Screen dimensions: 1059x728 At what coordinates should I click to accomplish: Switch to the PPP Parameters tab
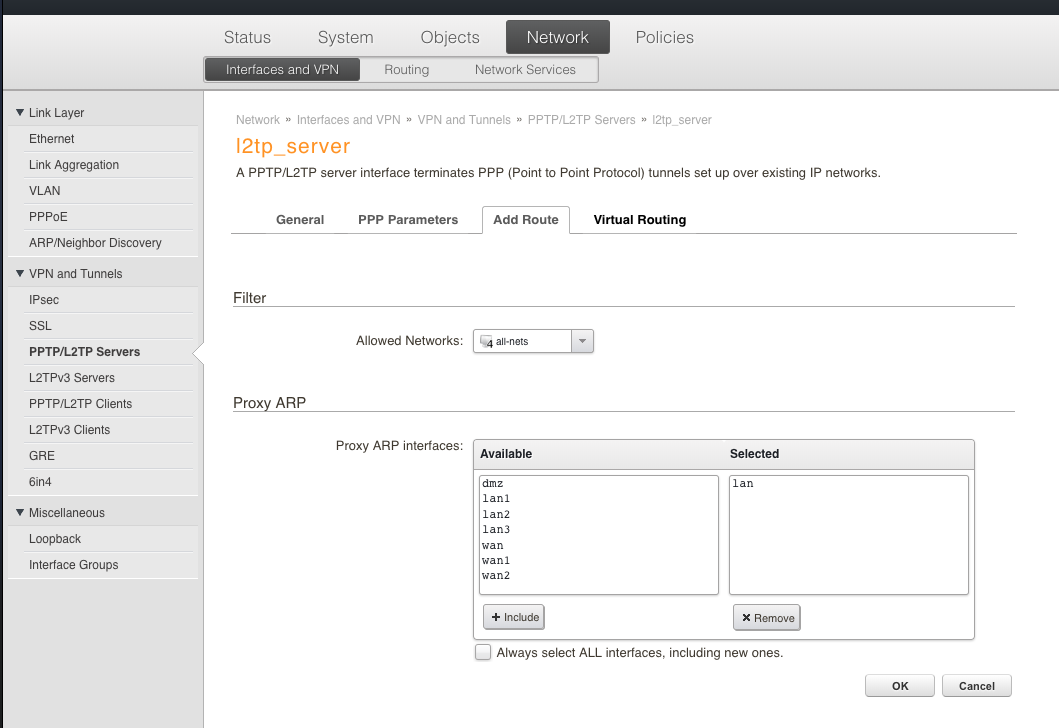point(408,220)
